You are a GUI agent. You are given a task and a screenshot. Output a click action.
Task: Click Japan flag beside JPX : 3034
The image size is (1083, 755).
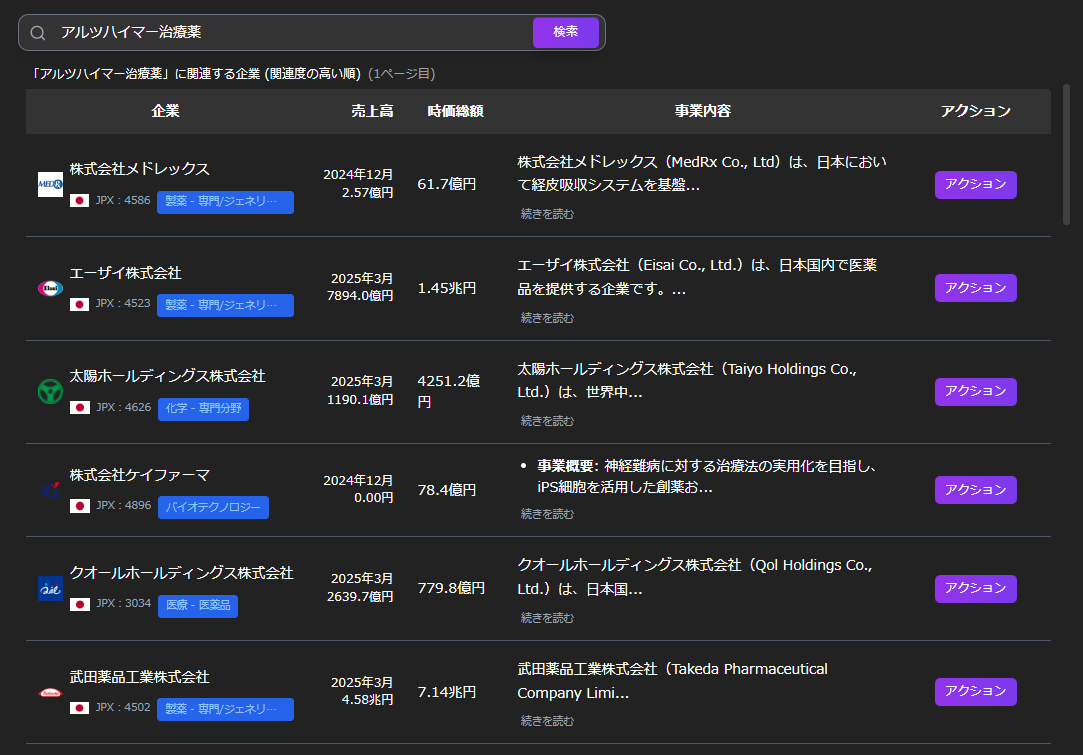79,604
